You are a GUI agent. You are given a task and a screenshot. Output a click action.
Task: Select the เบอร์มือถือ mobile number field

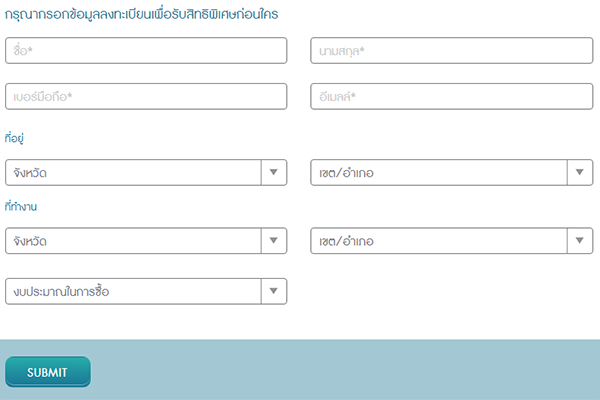pos(146,96)
